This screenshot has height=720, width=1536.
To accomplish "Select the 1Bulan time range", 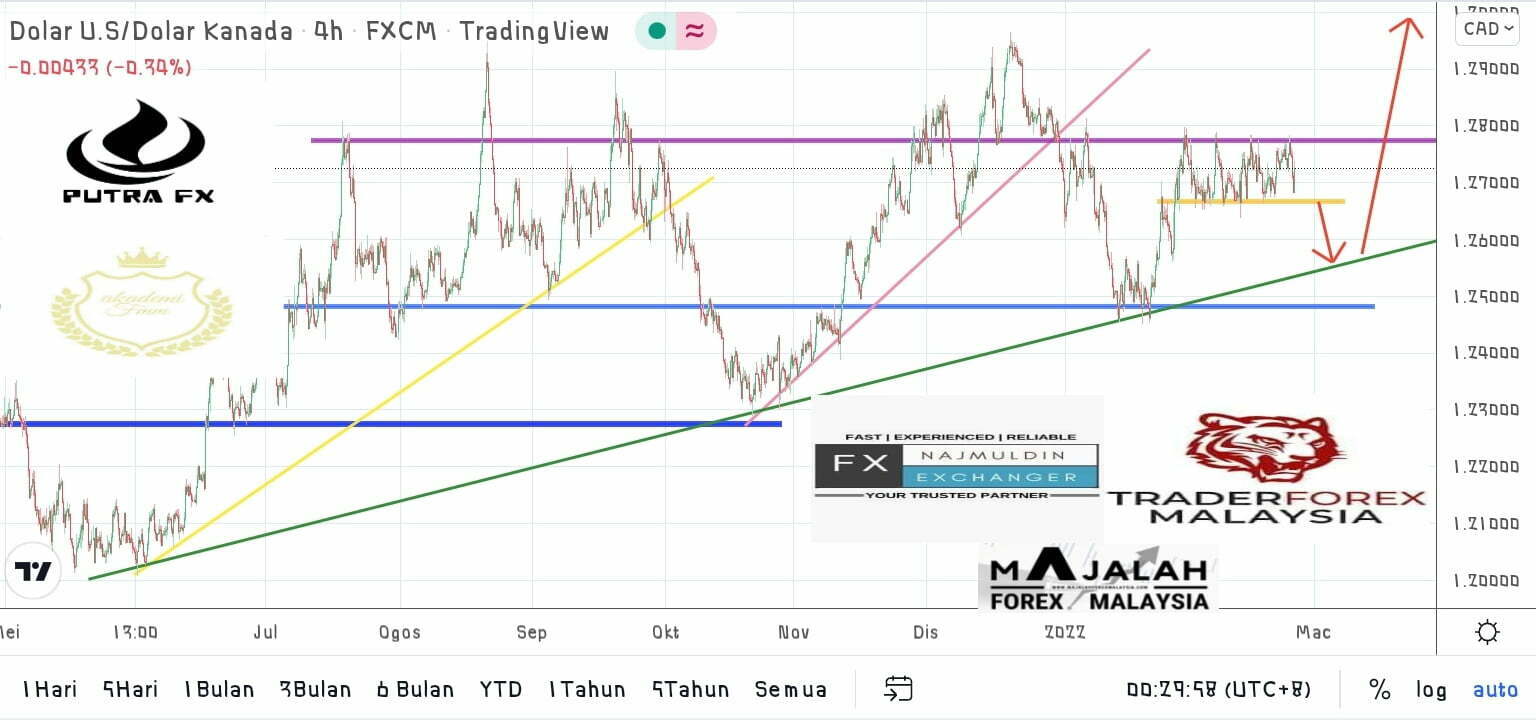I will coord(218,689).
